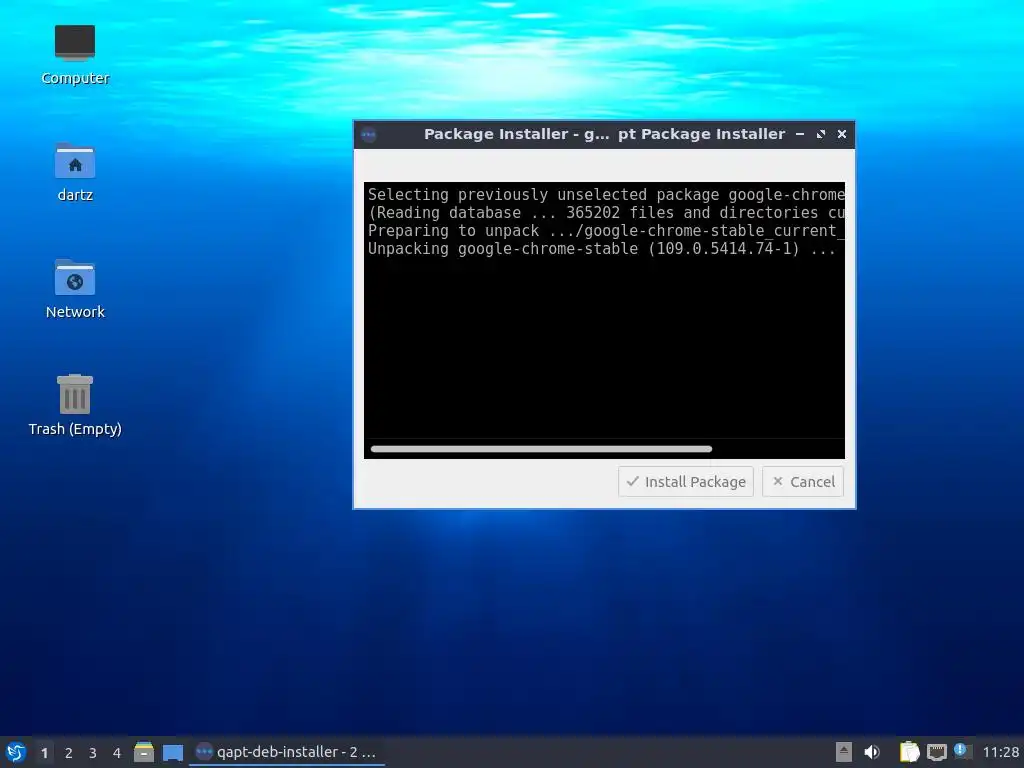Open the volume control tray icon

click(x=872, y=752)
